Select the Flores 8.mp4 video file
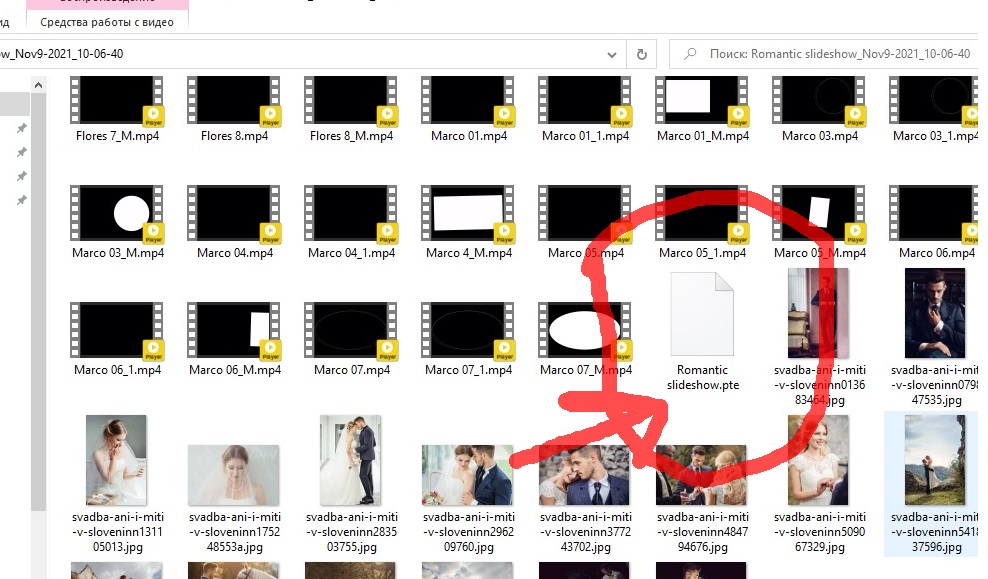Viewport: 988px width, 579px height. (234, 101)
